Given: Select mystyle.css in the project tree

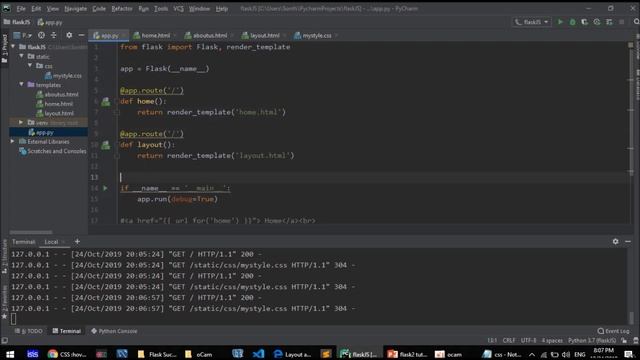Looking at the screenshot, I should coord(63,76).
